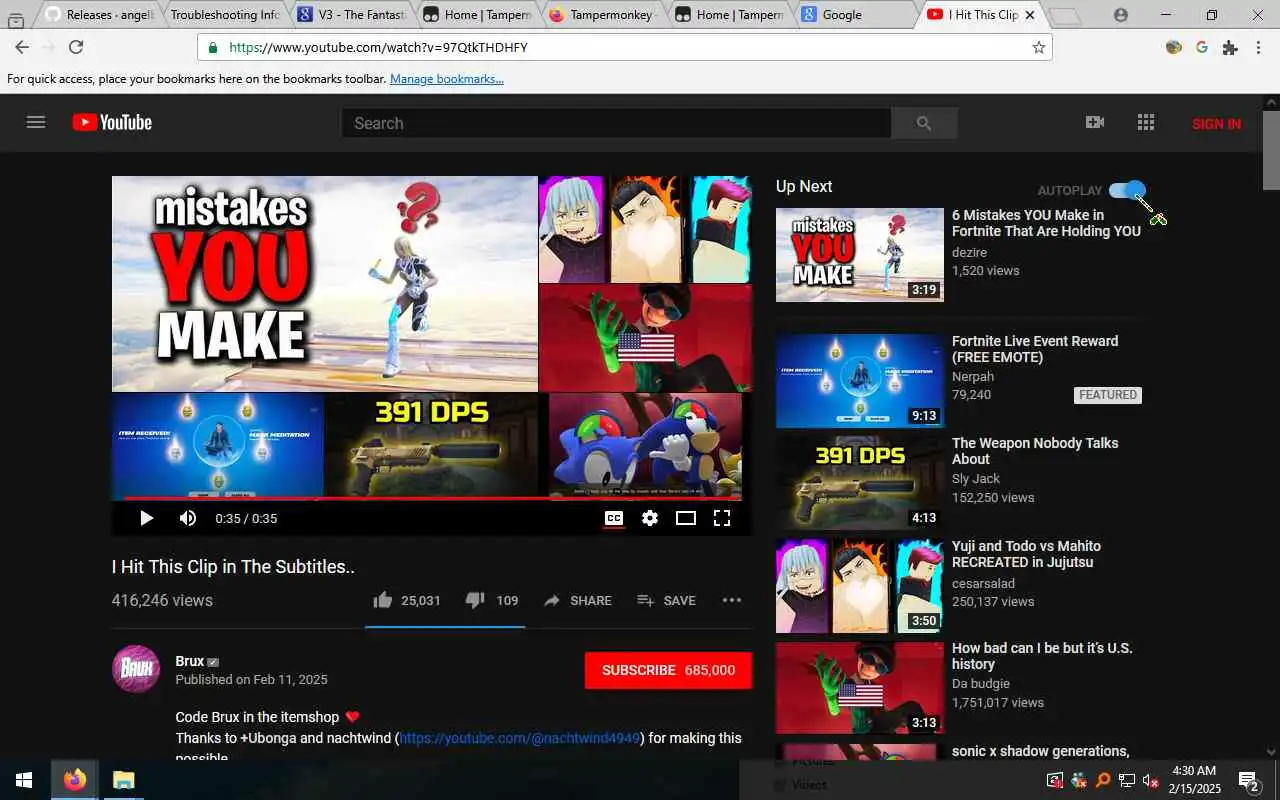Image resolution: width=1280 pixels, height=800 pixels.
Task: Click the network tray icon
Action: click(x=1126, y=780)
